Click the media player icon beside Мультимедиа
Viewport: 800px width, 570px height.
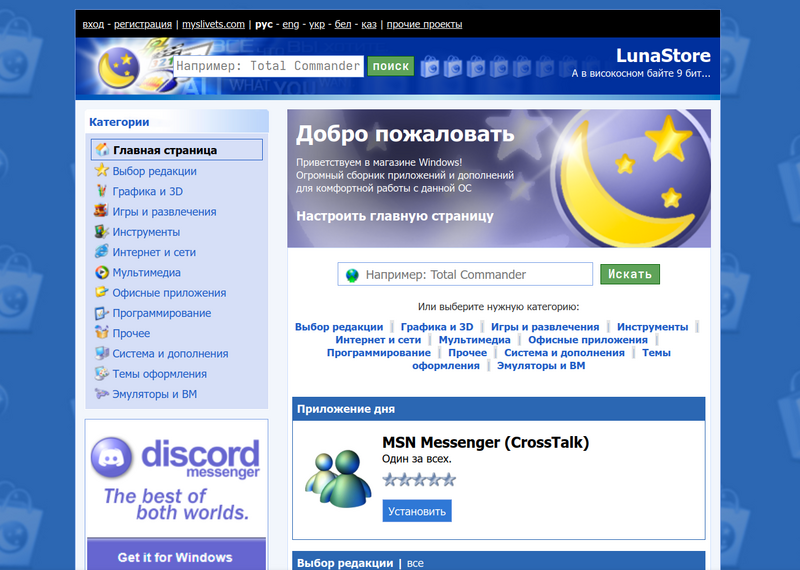tap(102, 272)
